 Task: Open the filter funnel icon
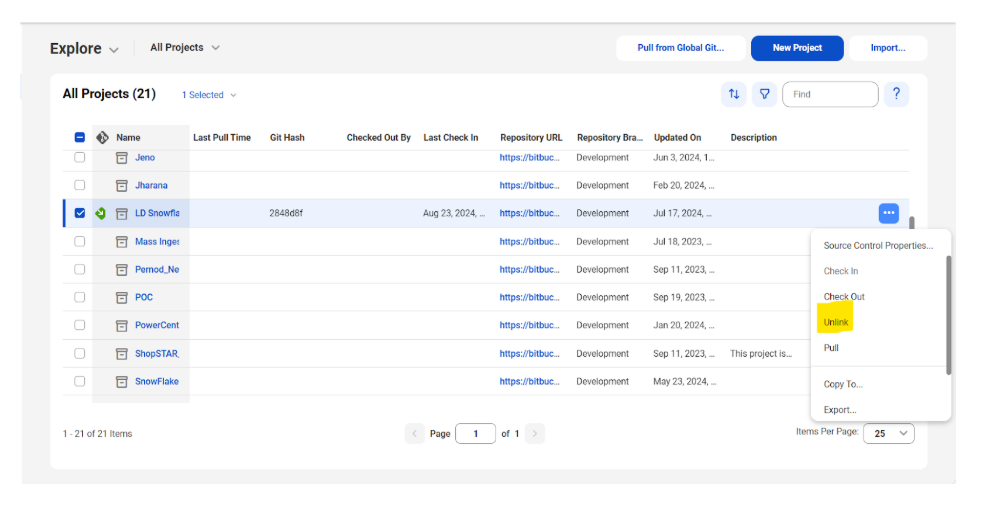click(x=764, y=94)
